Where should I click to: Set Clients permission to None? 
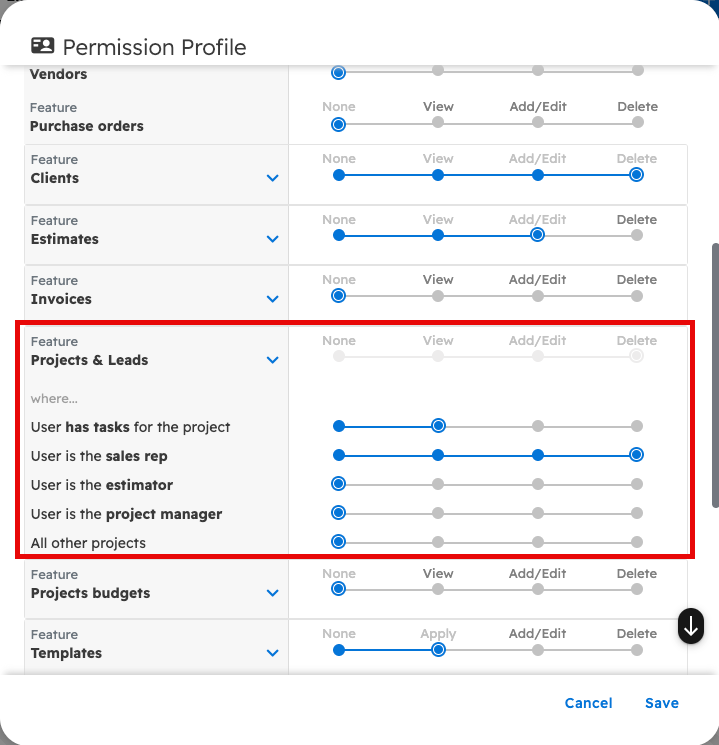(339, 174)
